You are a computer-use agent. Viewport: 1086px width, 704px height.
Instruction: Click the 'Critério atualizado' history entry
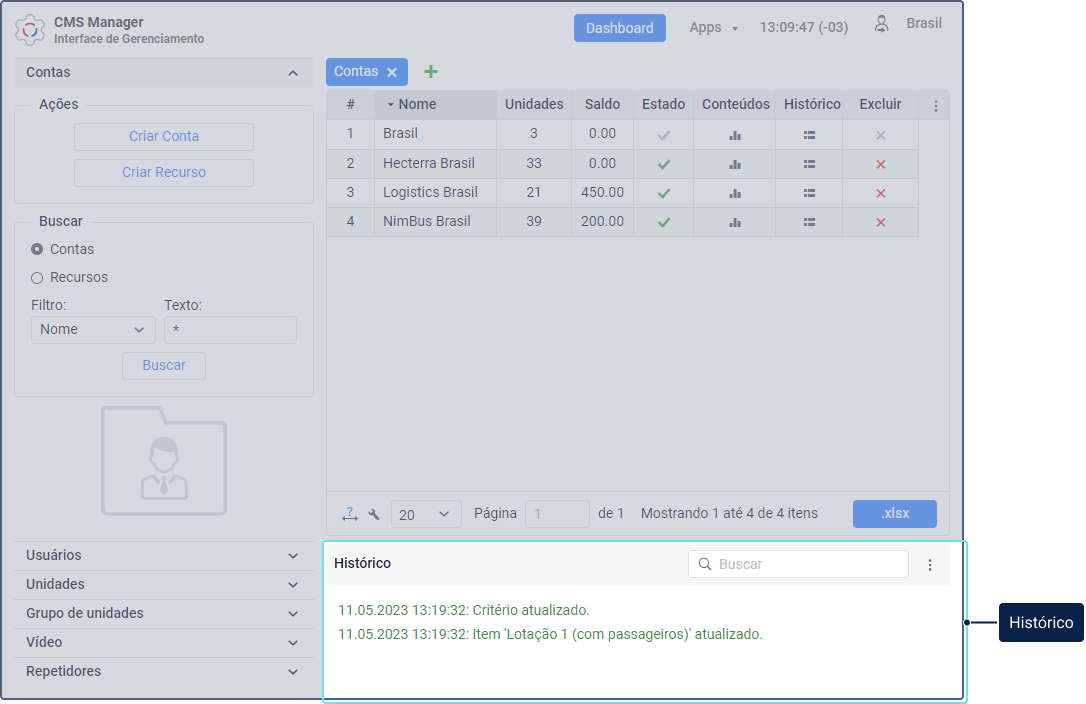[x=463, y=610]
